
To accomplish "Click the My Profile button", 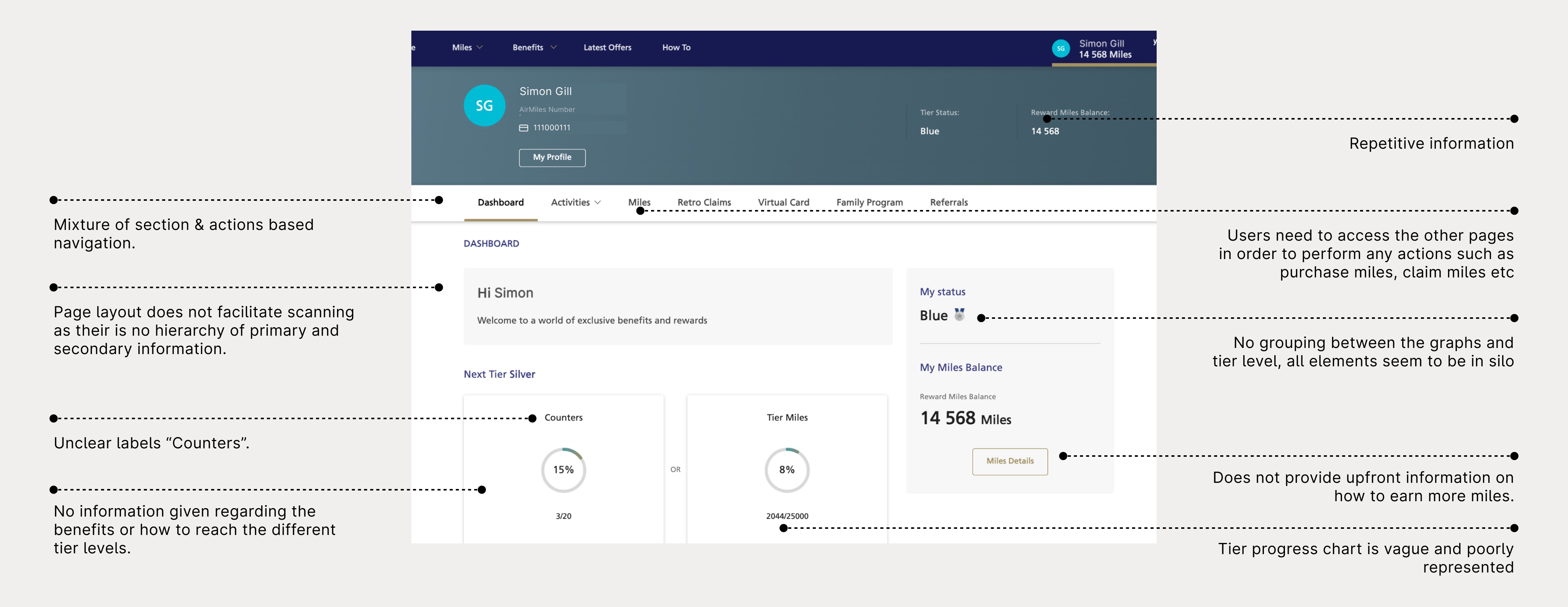I will point(552,157).
